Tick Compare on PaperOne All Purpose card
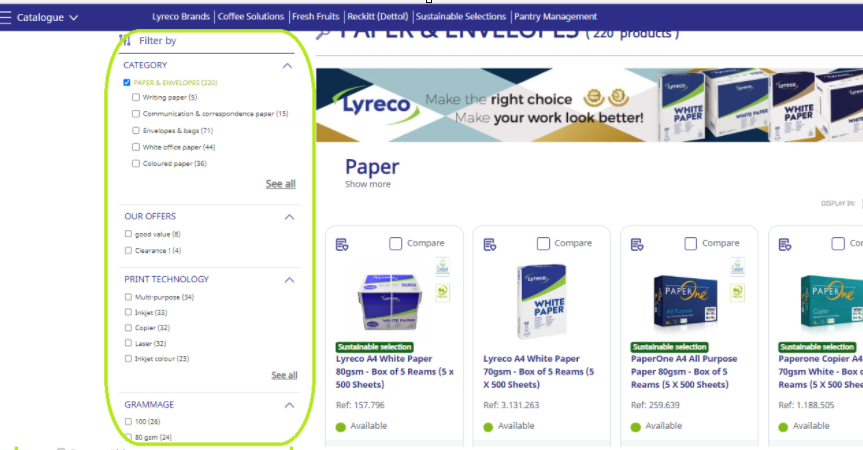The height and width of the screenshot is (450, 863). coord(690,243)
